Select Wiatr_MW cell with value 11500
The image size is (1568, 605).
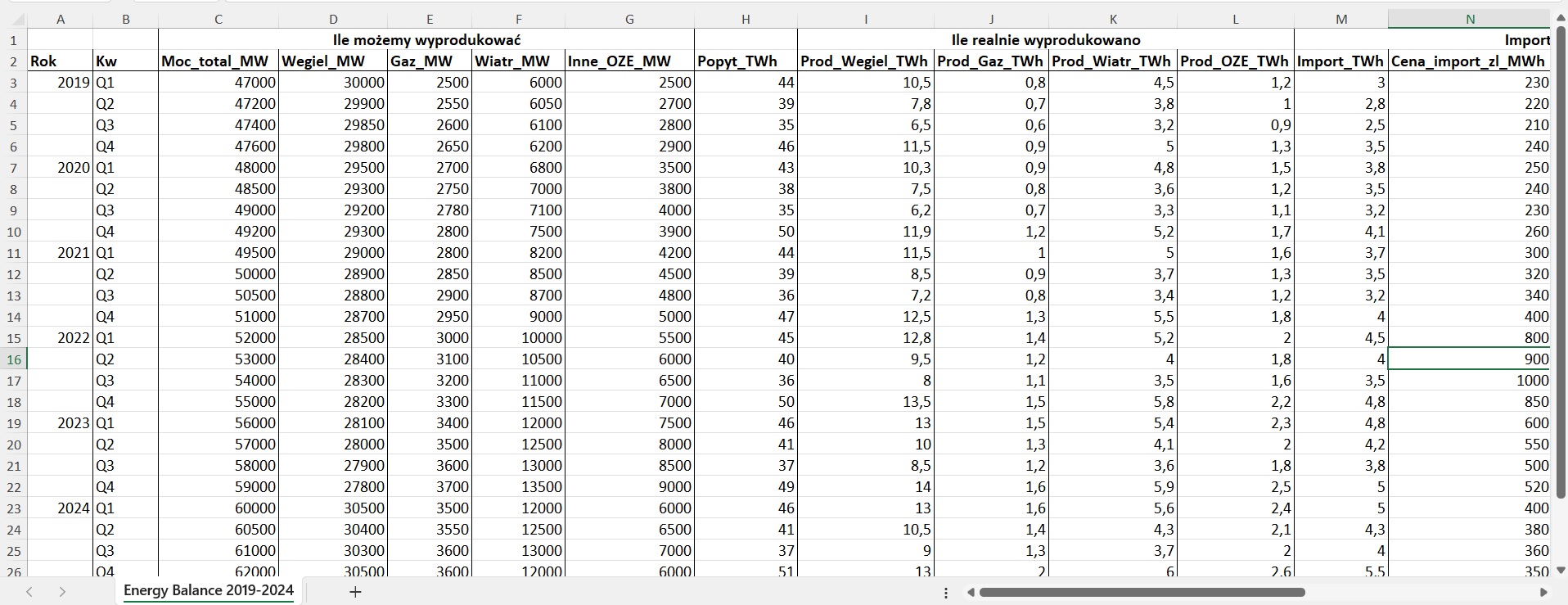(x=519, y=401)
